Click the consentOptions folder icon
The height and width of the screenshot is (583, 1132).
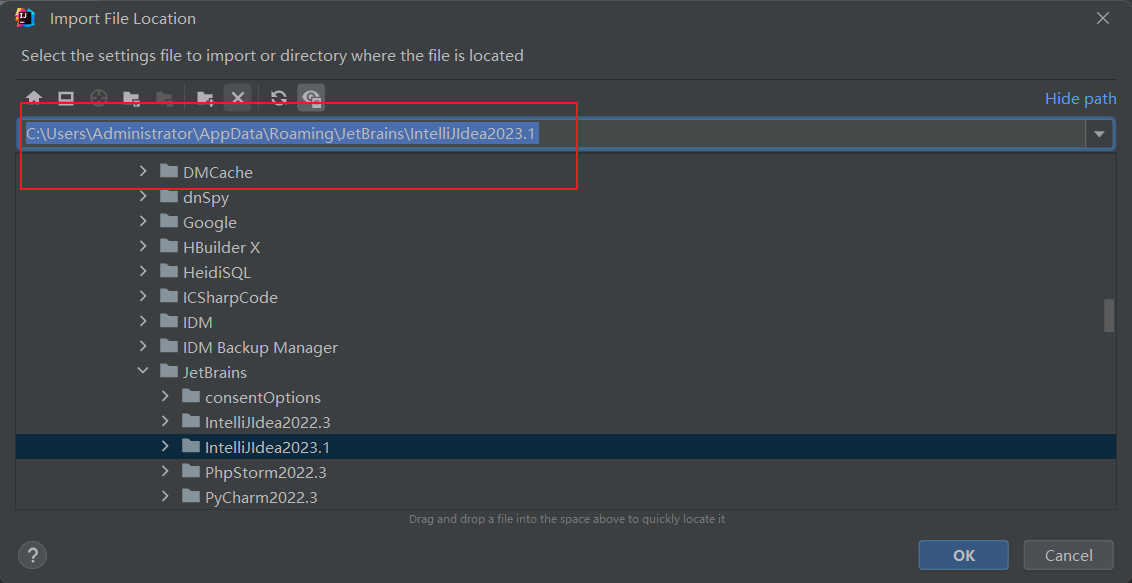pyautogui.click(x=191, y=397)
